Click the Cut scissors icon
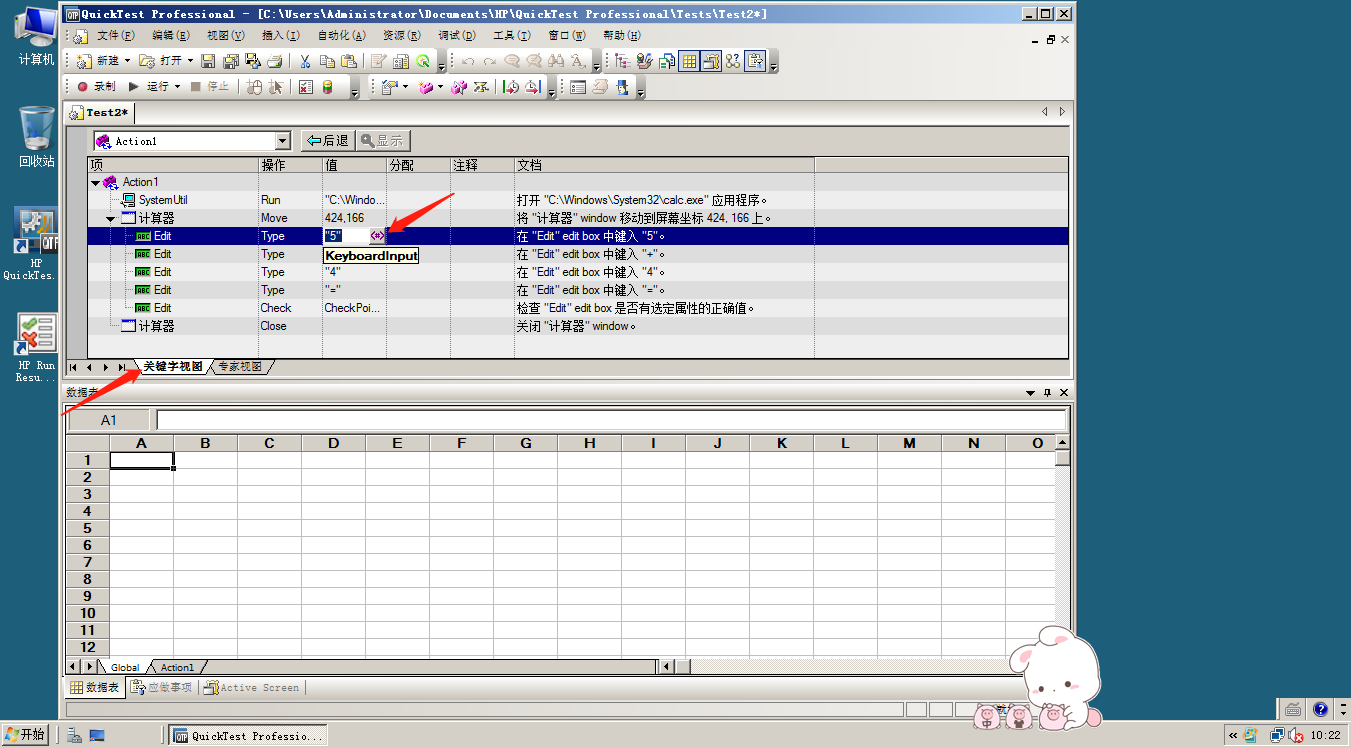The image size is (1351, 748). click(x=305, y=61)
